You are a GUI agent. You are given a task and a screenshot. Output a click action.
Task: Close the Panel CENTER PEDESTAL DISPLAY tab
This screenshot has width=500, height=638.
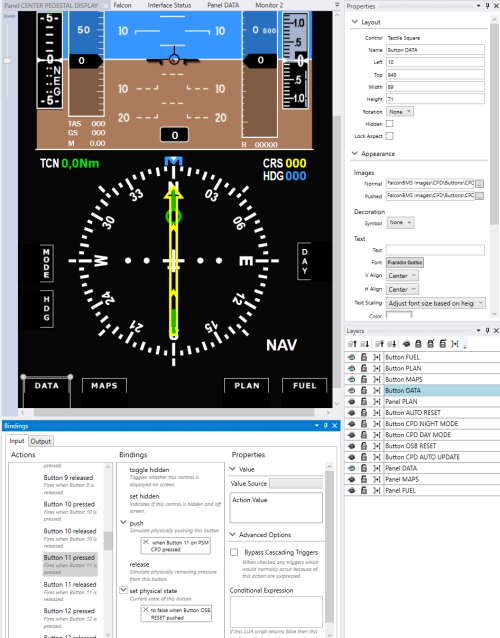coord(105,6)
